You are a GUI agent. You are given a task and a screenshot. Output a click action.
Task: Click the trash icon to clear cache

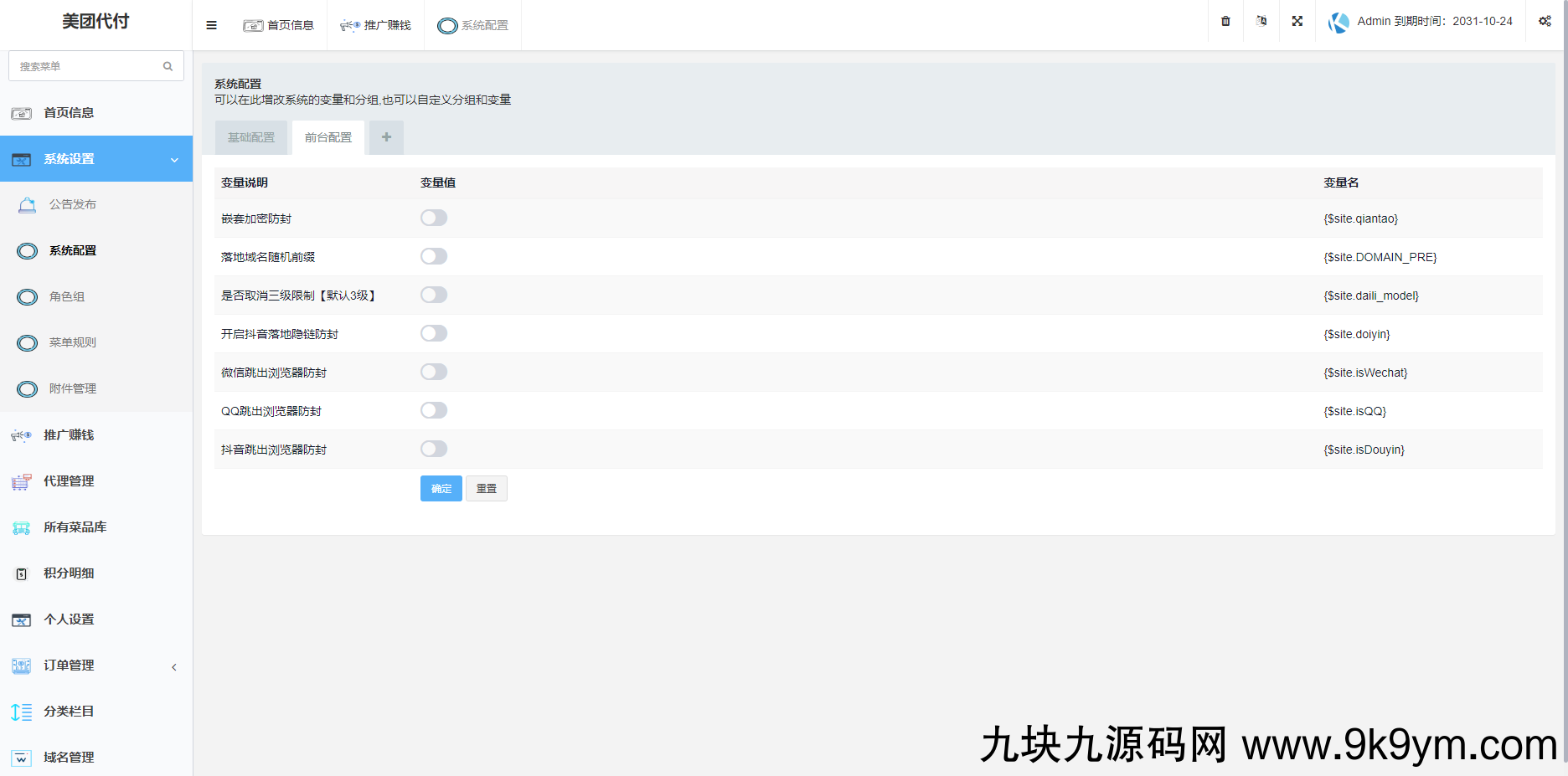[1225, 21]
